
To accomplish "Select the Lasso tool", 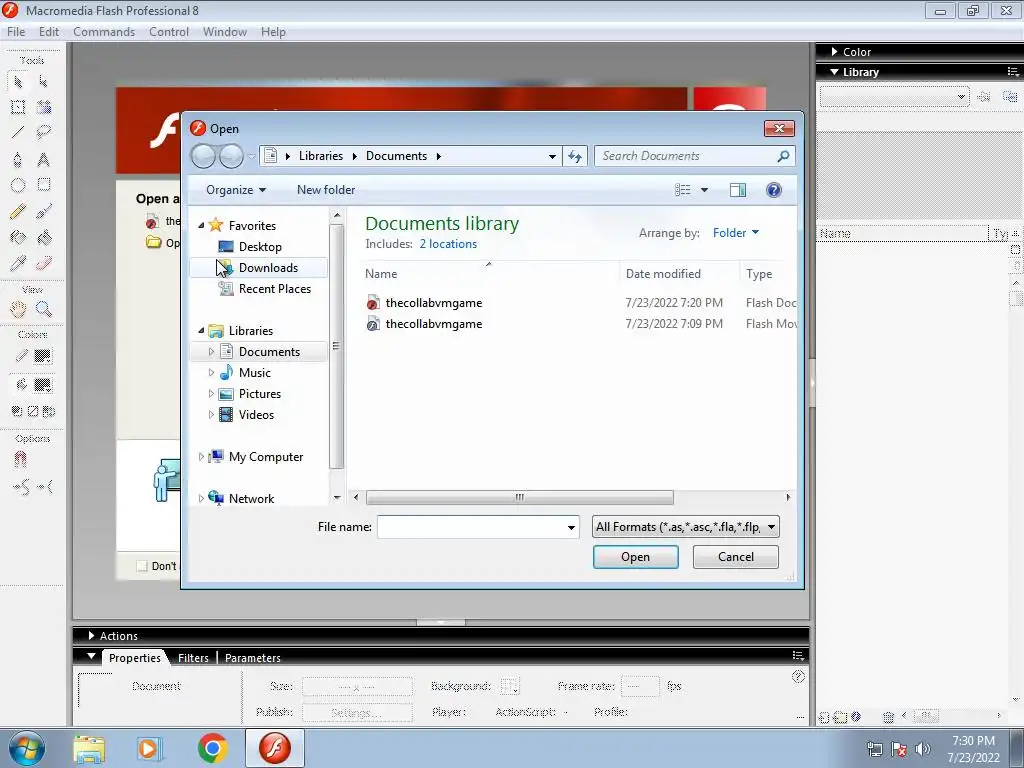I will 43,133.
